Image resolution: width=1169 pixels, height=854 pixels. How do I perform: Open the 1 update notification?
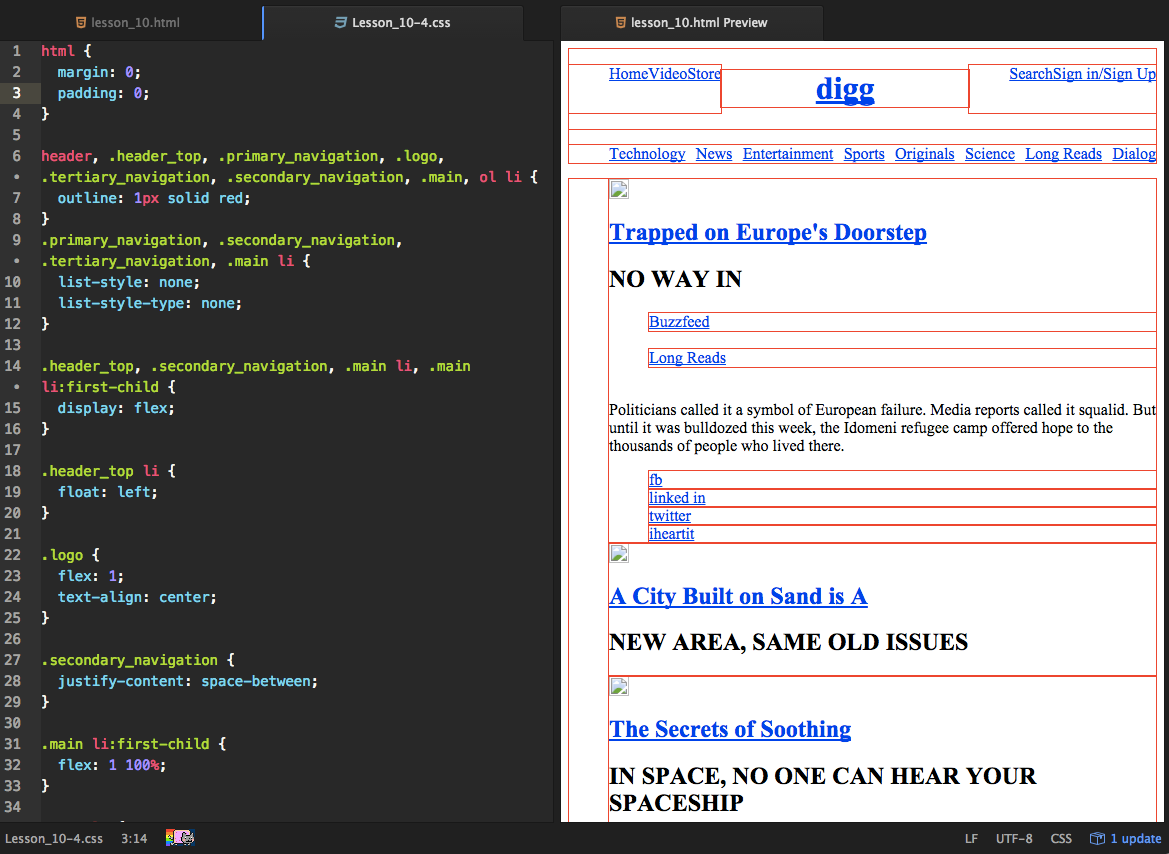point(1126,838)
